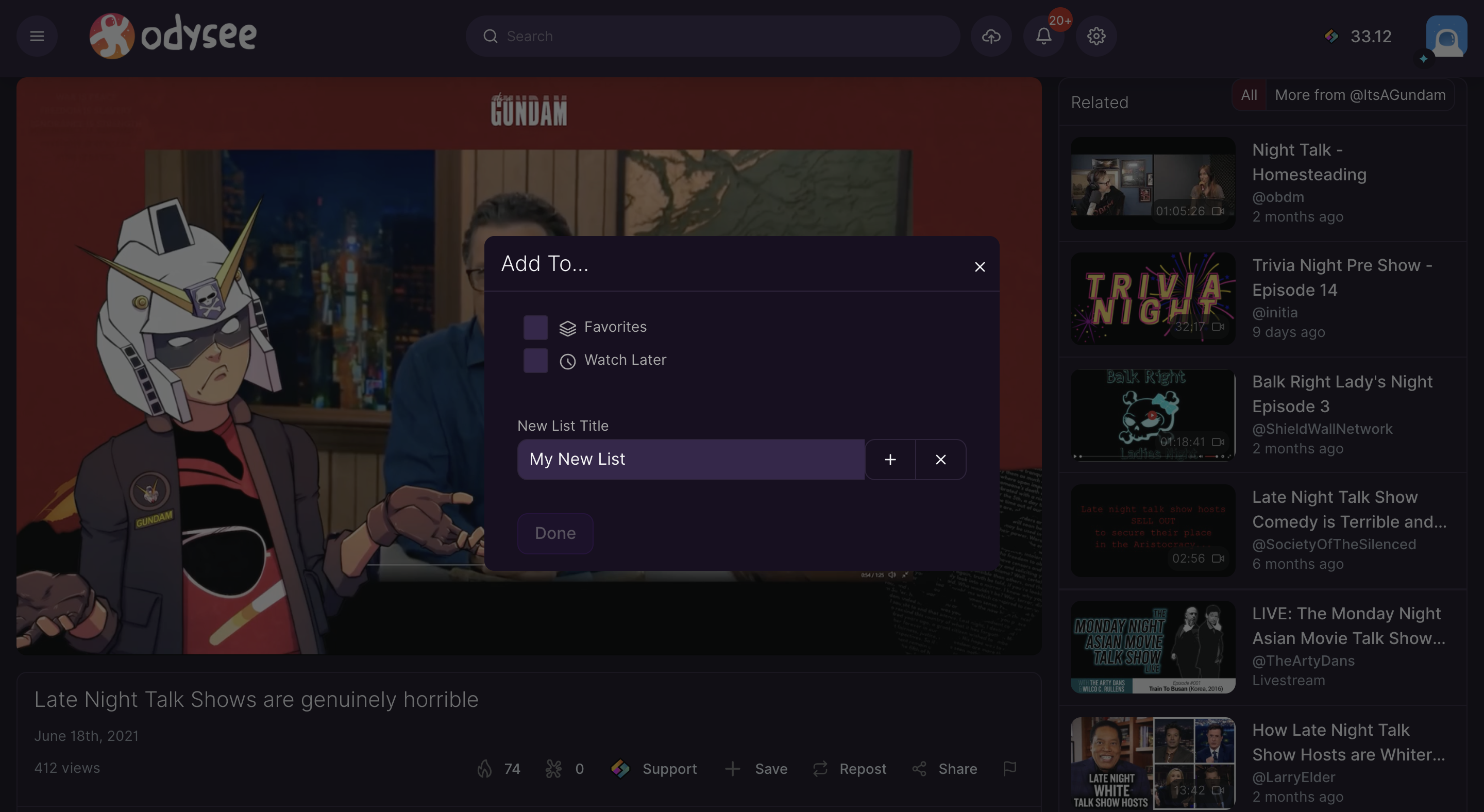Edit the New List Title field
This screenshot has height=812, width=1484.
690,459
